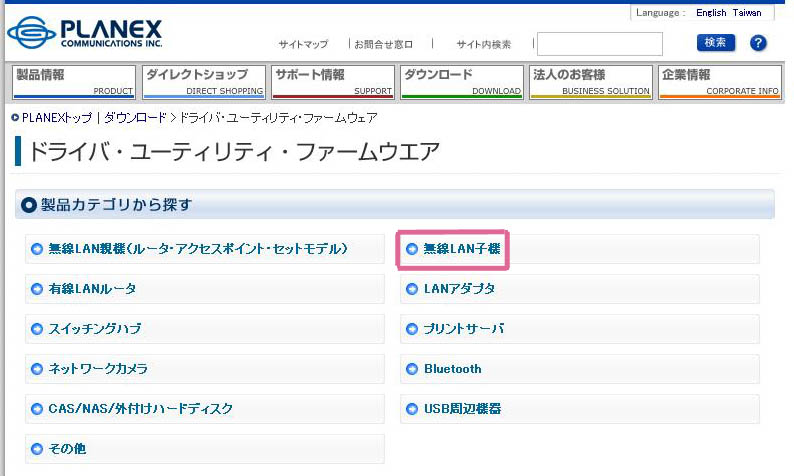794x476 pixels.
Task: Click the arrow icon beside 無線LAN親機
Action: (x=36, y=249)
